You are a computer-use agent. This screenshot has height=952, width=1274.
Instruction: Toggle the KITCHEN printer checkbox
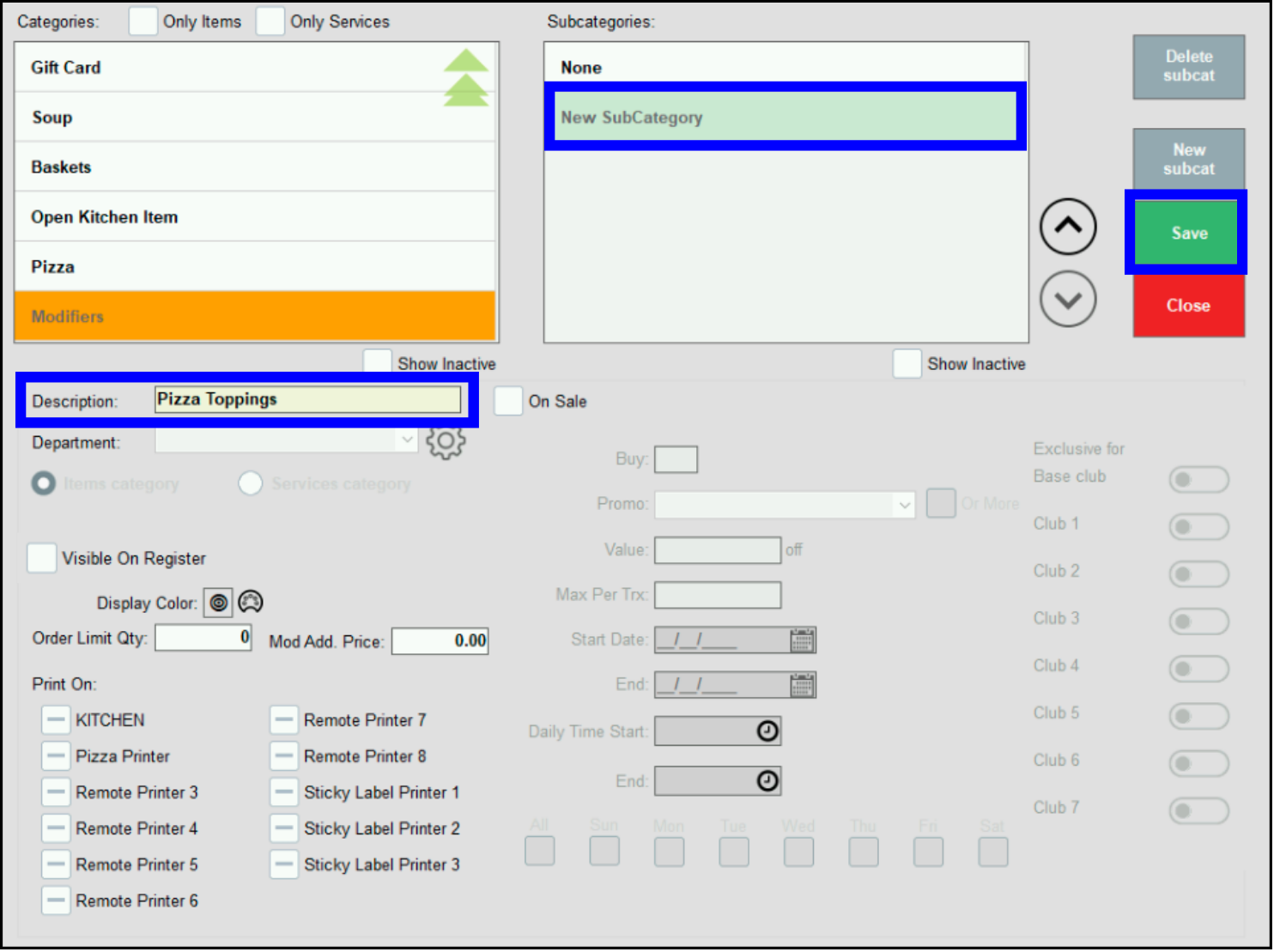coord(56,720)
